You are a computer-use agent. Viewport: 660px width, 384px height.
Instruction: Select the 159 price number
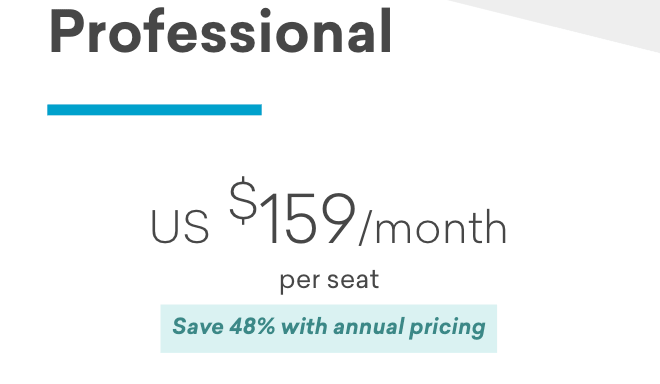(x=308, y=218)
